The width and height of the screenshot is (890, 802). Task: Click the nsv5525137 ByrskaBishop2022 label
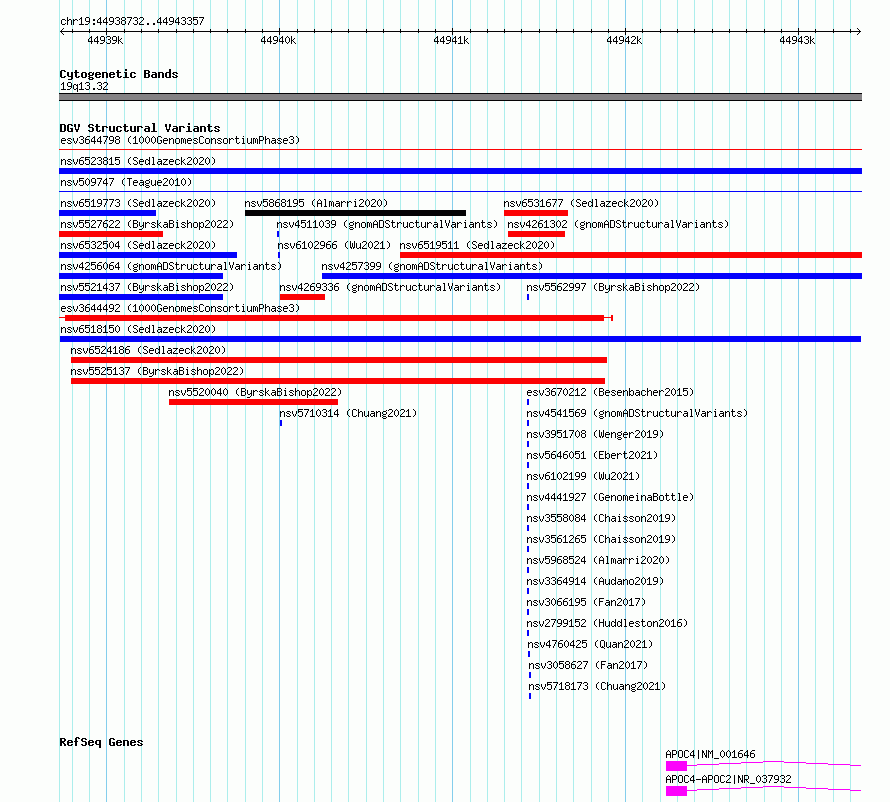click(157, 371)
